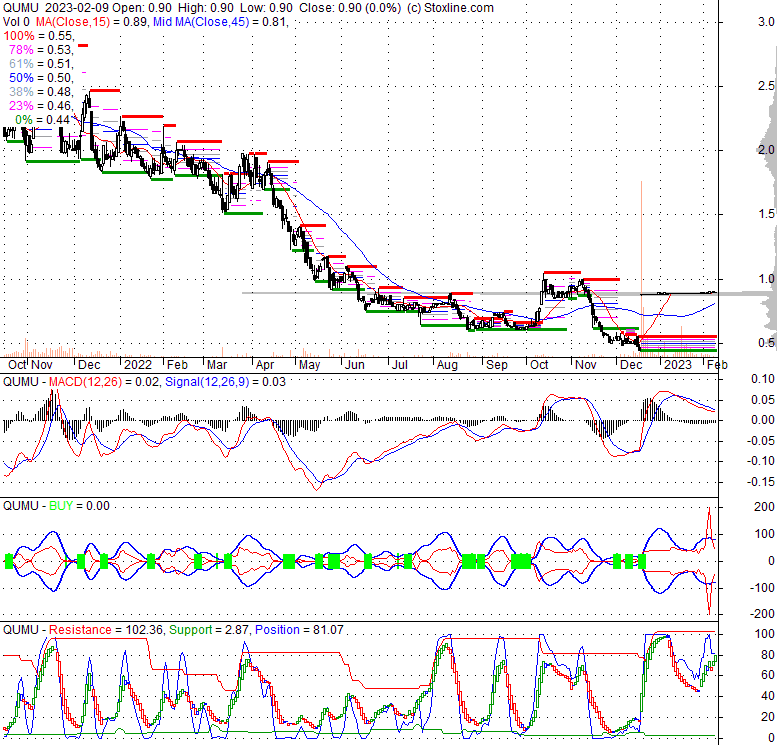Screen dimensions: 778x746
Task: Click the "Close: 0.90 (0.0%)" value
Action: (350, 8)
